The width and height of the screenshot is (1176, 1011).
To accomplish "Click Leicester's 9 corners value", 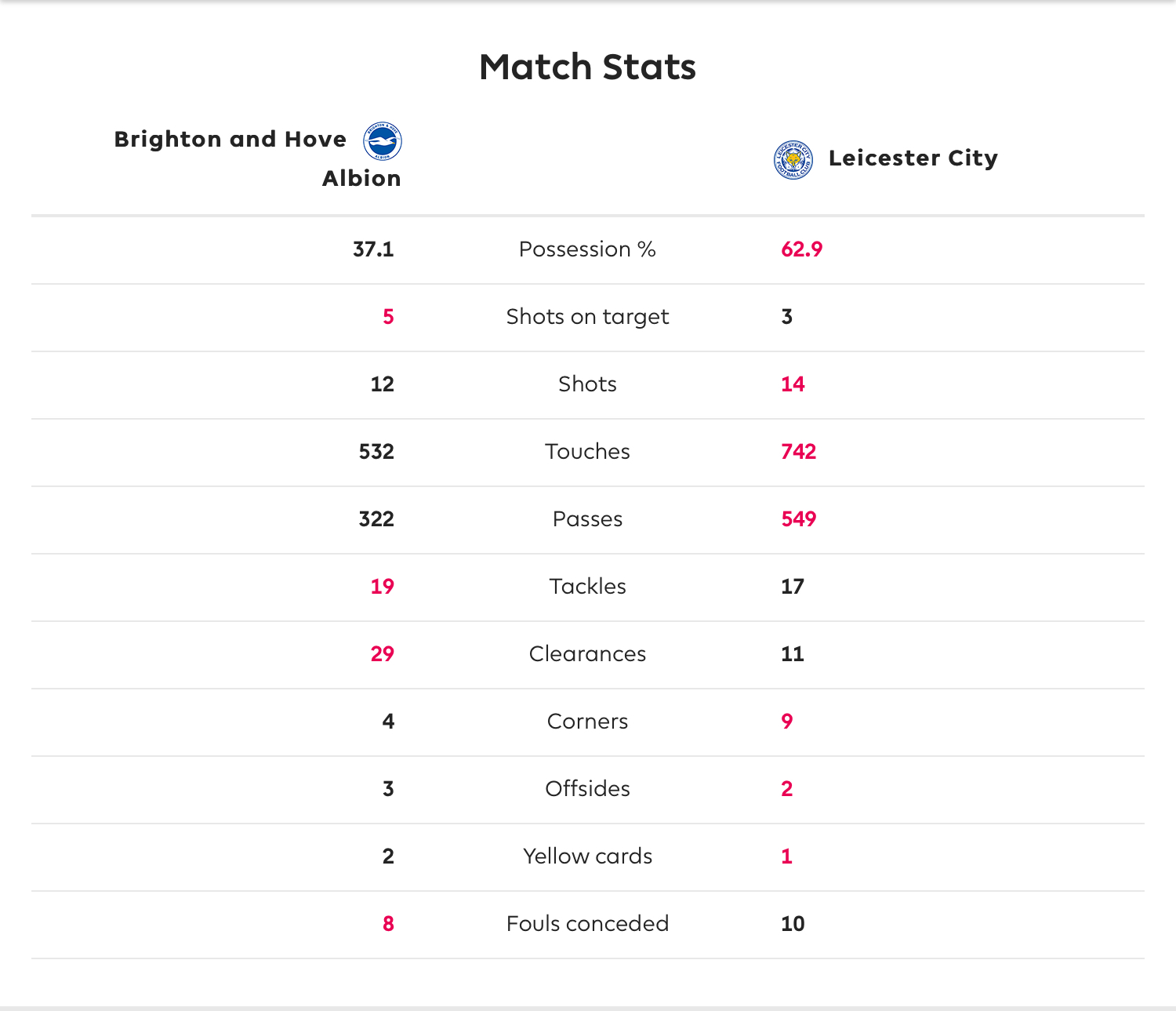I will [x=787, y=722].
